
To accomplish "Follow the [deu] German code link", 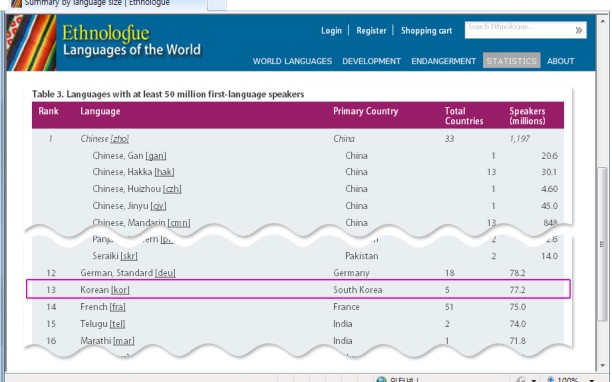I will pos(165,273).
